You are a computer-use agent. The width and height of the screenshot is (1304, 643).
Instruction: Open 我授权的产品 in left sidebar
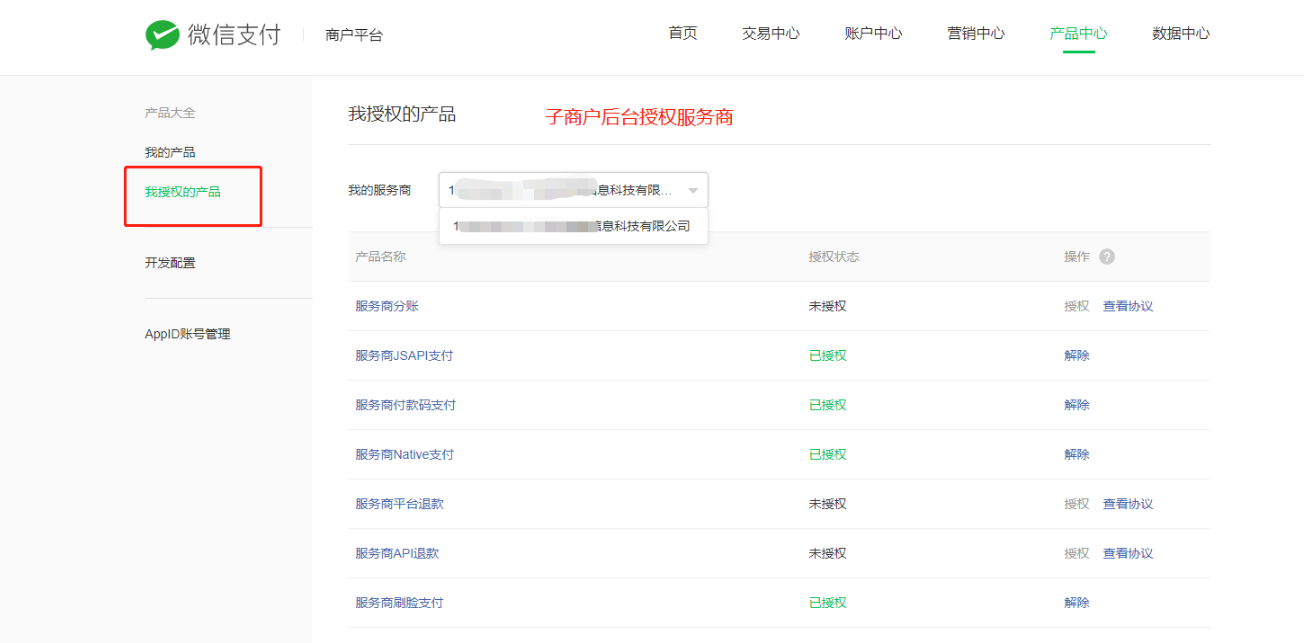182,192
